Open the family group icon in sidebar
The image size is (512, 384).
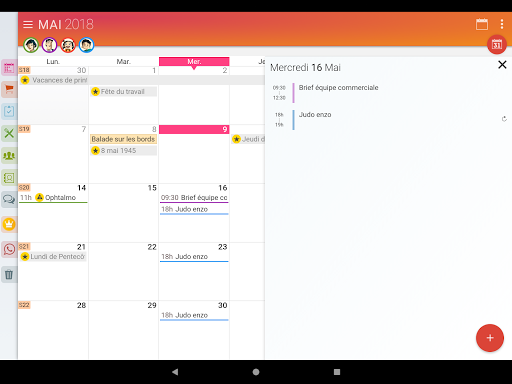(x=9, y=156)
